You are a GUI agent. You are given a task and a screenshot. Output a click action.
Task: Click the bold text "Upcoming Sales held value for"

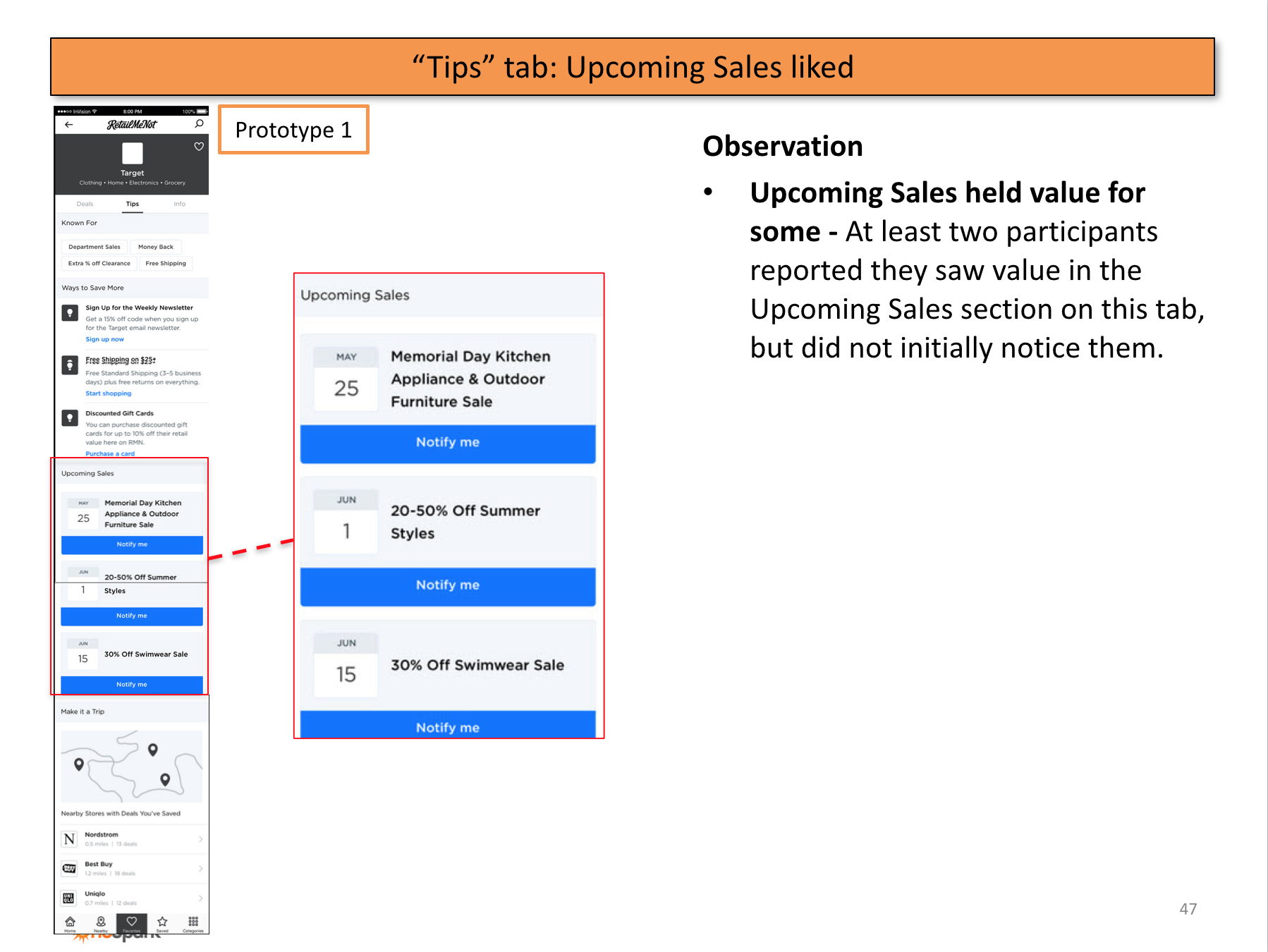coord(948,193)
